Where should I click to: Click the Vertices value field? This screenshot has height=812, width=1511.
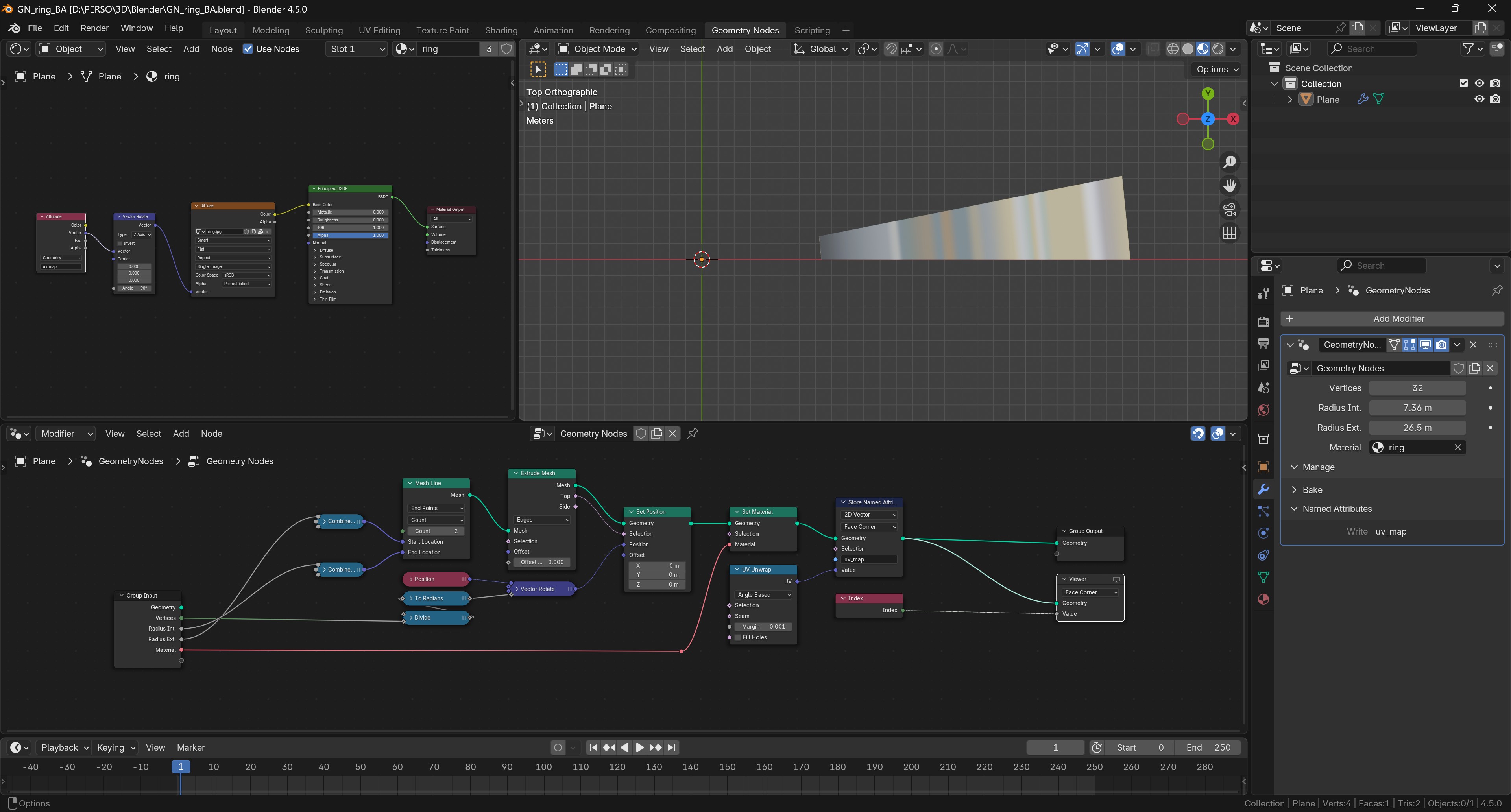pos(1417,388)
